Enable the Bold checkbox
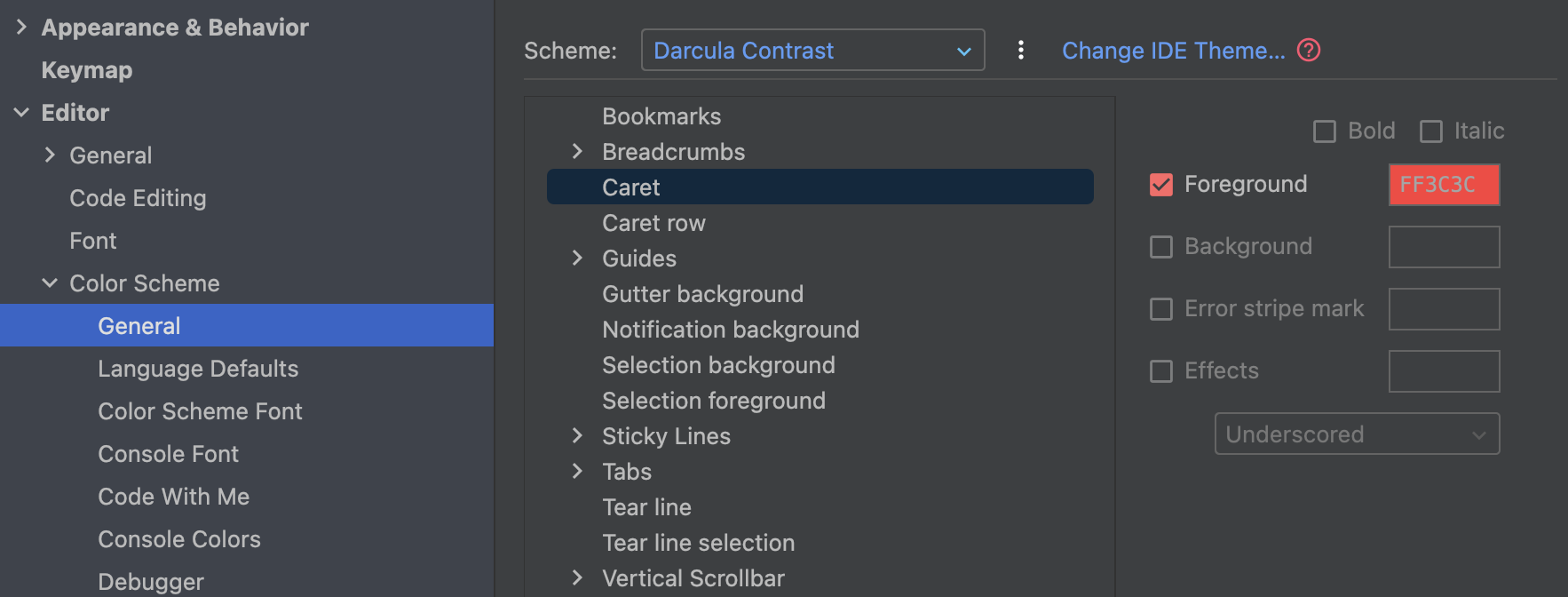1568x597 pixels. (1325, 131)
